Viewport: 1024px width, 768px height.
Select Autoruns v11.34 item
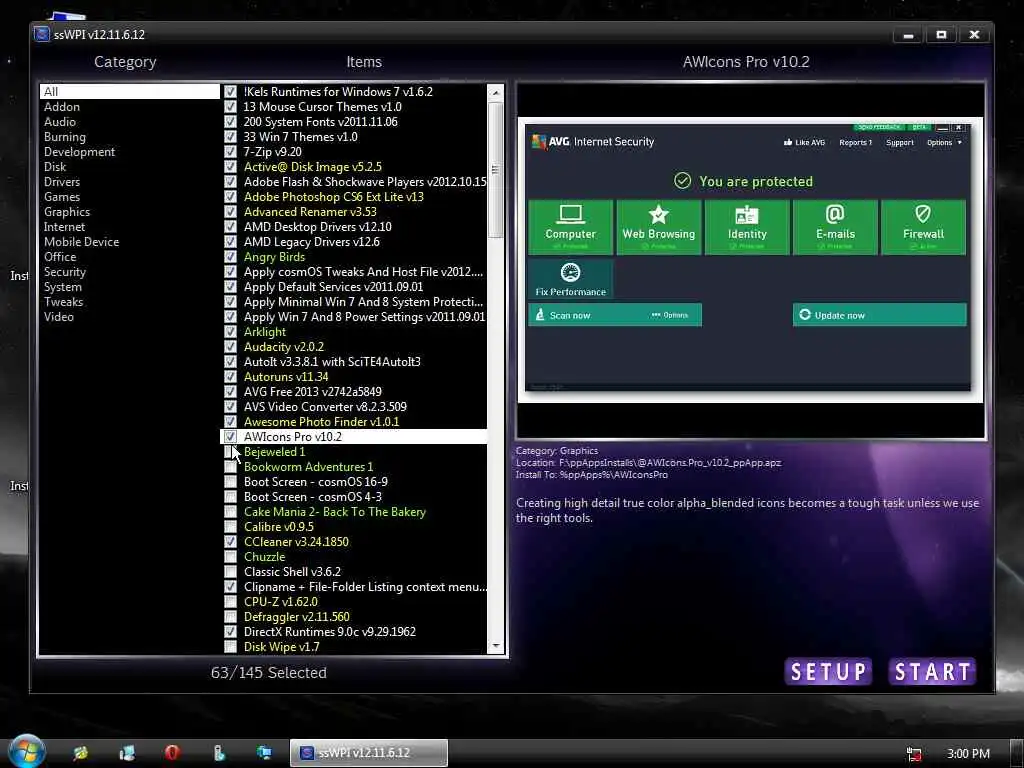coord(286,377)
